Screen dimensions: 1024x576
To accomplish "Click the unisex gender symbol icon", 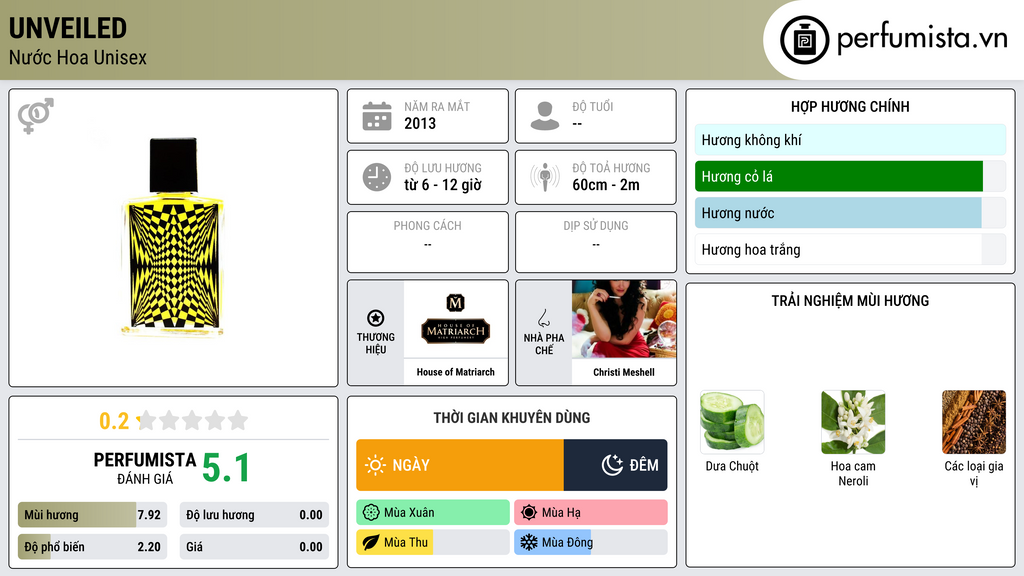I will (x=36, y=116).
